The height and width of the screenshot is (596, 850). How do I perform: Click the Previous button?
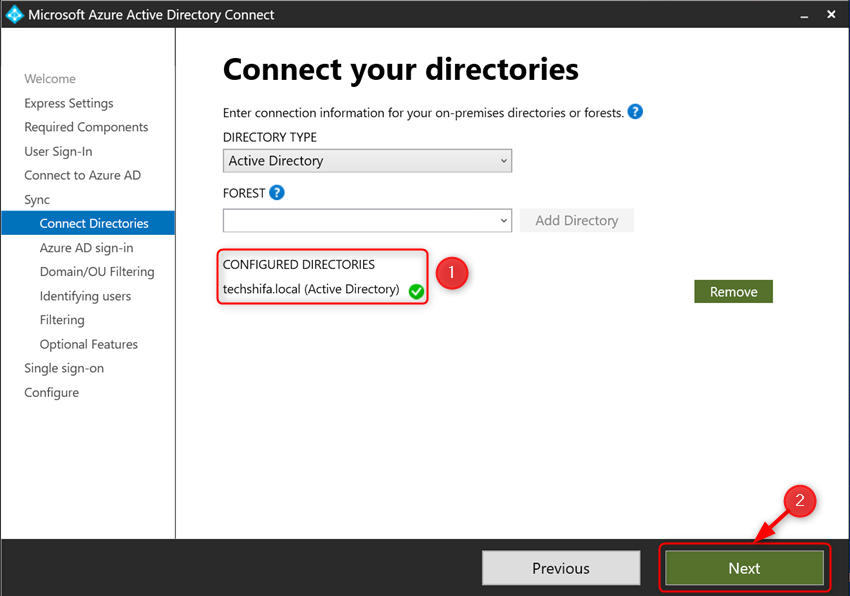tap(561, 567)
